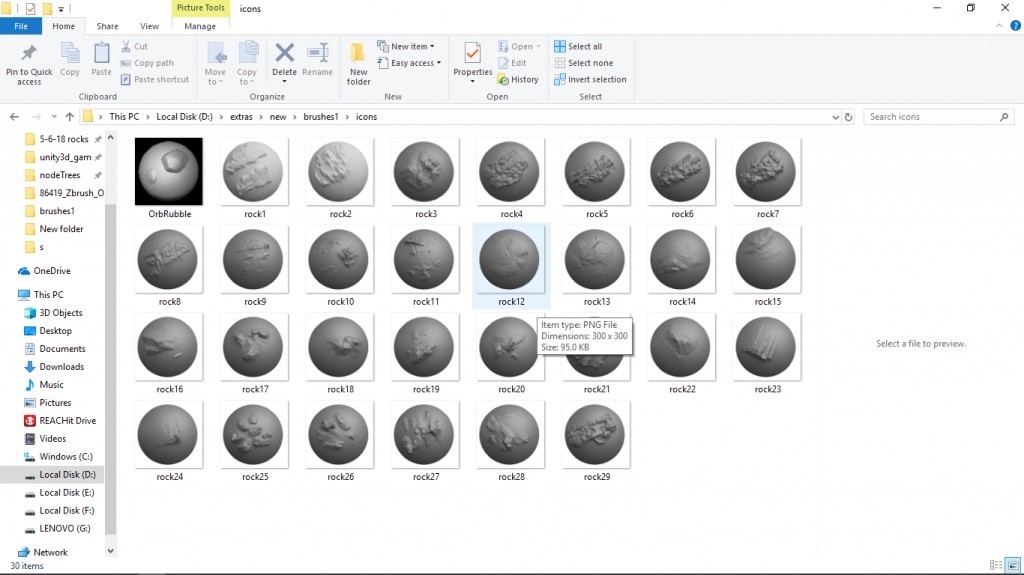1024x575 pixels.
Task: Click the Delete icon in Organize group
Action: tap(284, 54)
